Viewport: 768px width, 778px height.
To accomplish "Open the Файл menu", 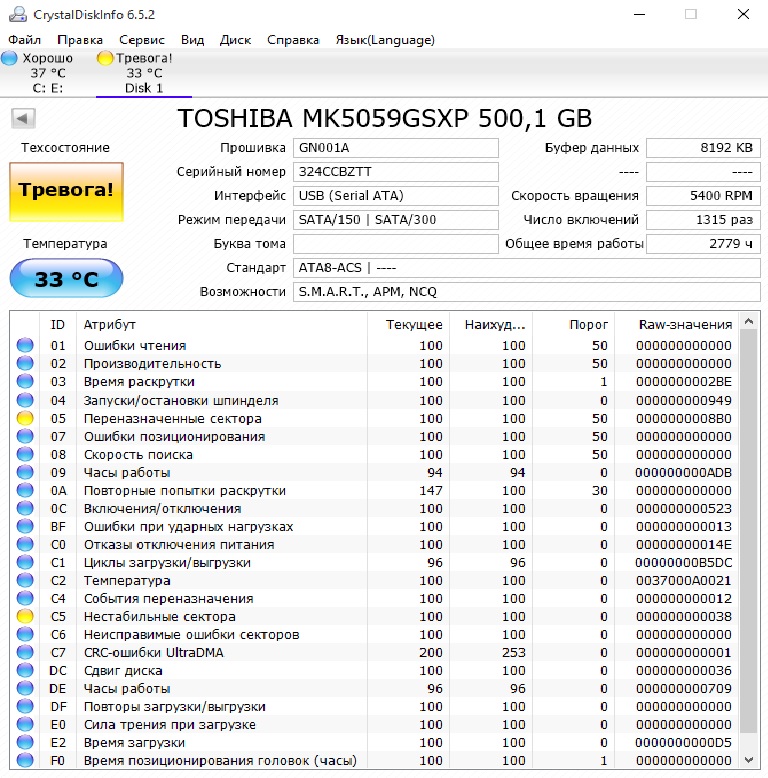I will (25, 40).
